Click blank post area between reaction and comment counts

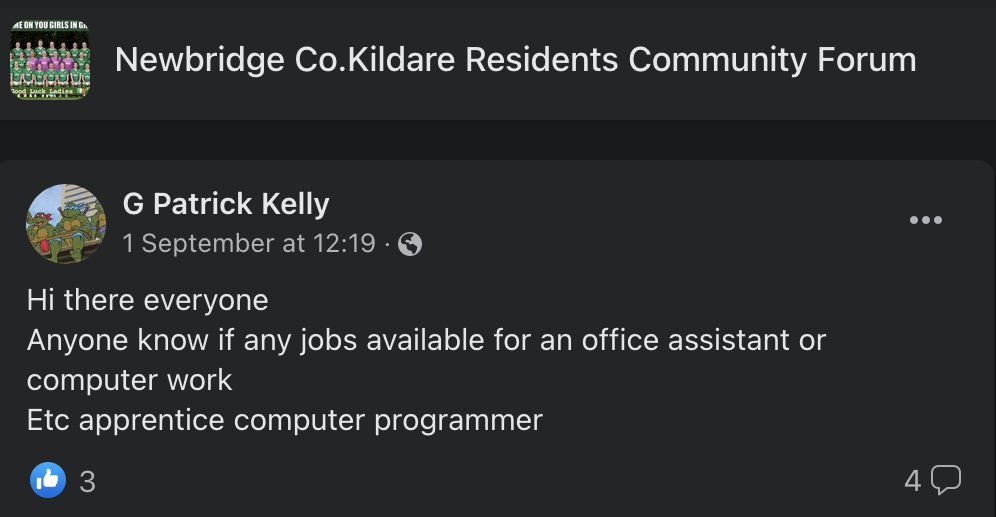coord(500,482)
